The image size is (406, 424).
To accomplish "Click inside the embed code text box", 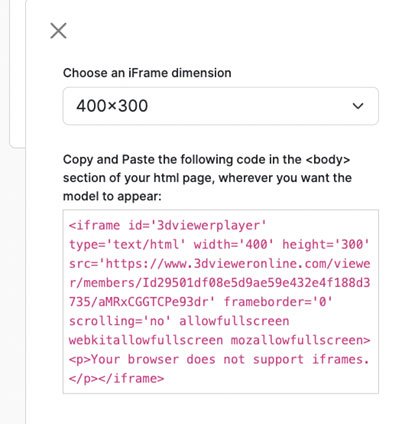I will tap(221, 302).
